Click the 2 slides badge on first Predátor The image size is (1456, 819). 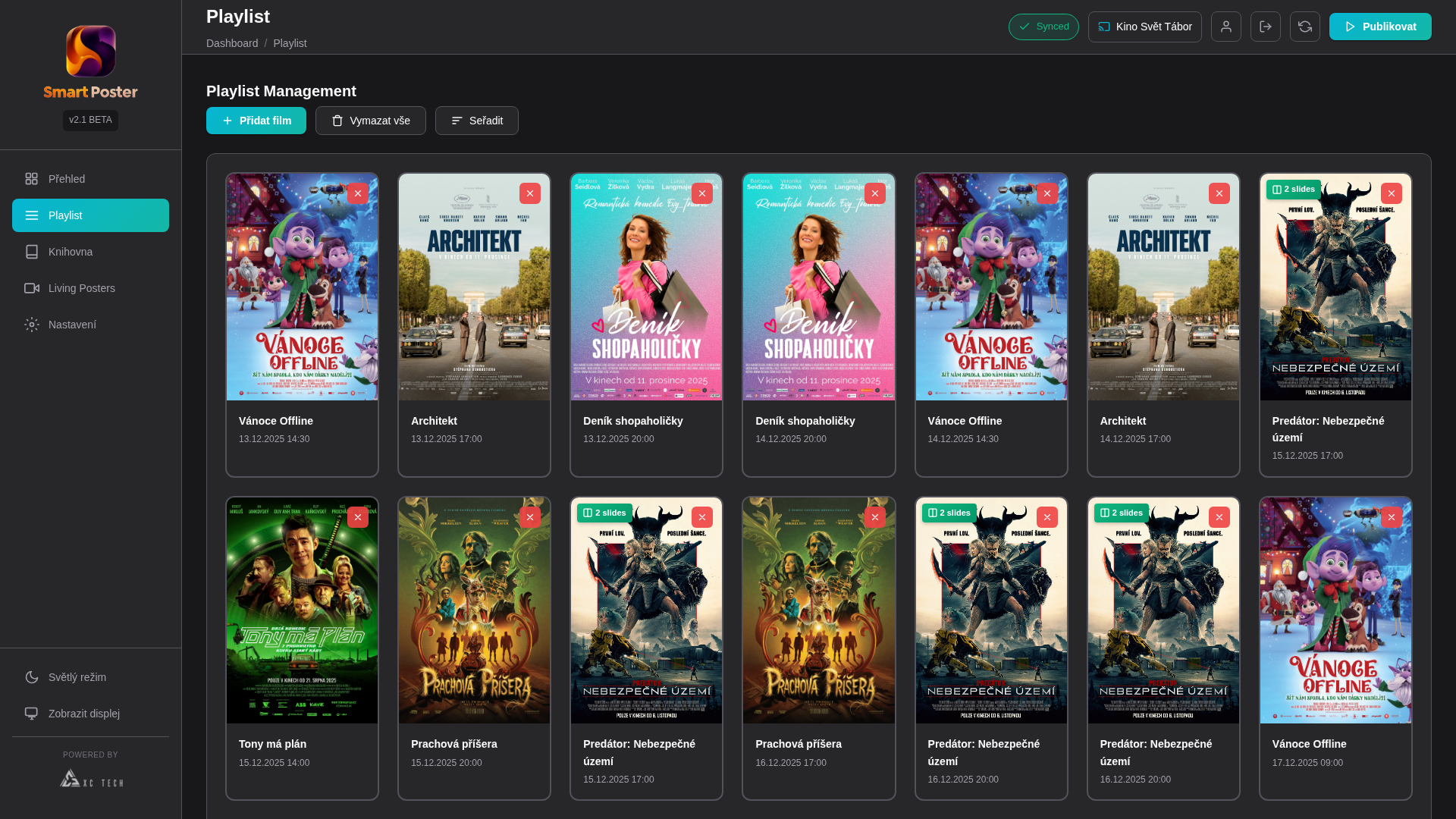point(1293,190)
